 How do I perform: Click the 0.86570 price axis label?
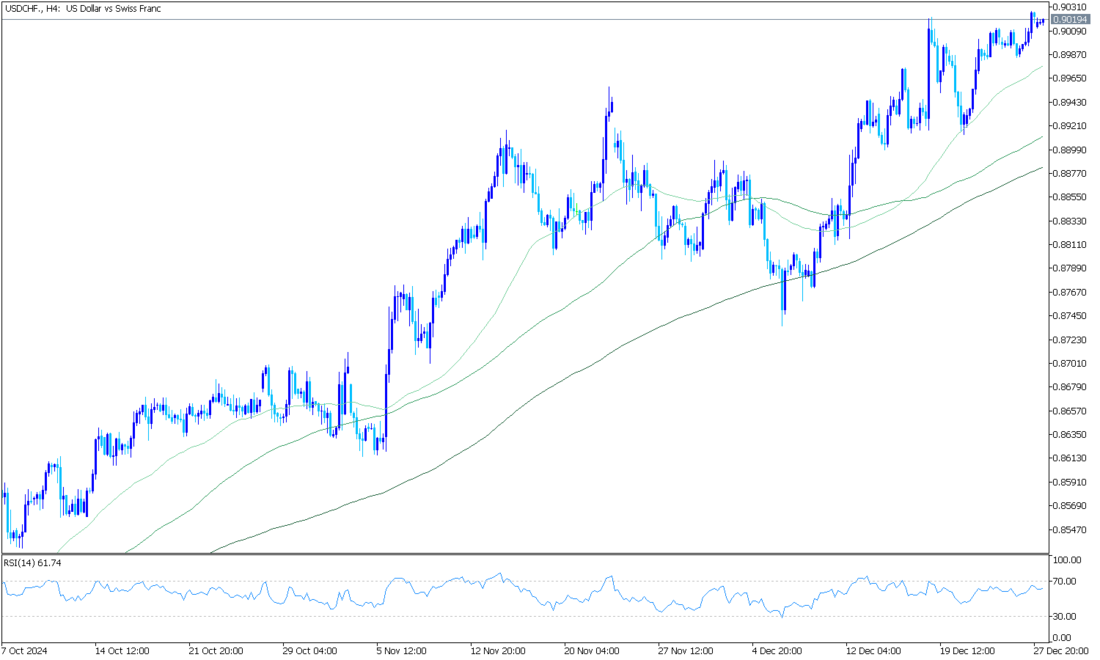click(x=1069, y=411)
